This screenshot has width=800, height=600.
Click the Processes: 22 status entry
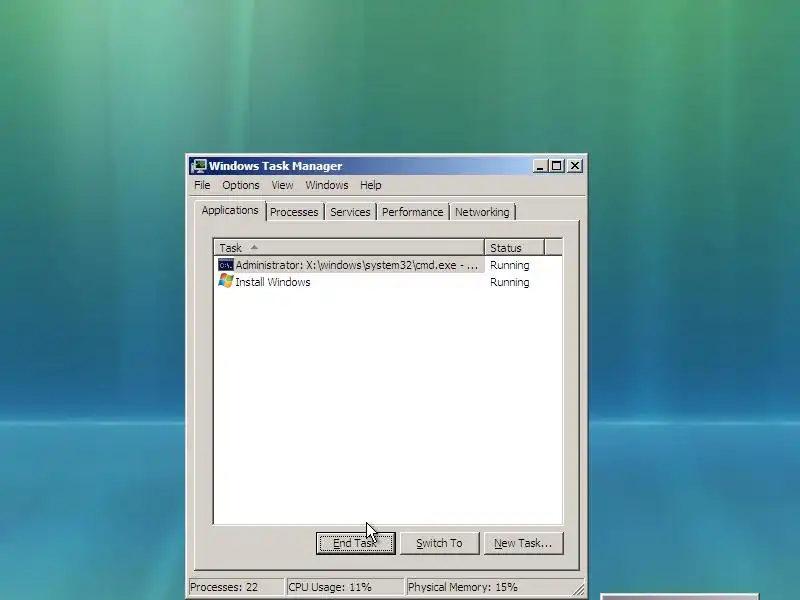236,587
